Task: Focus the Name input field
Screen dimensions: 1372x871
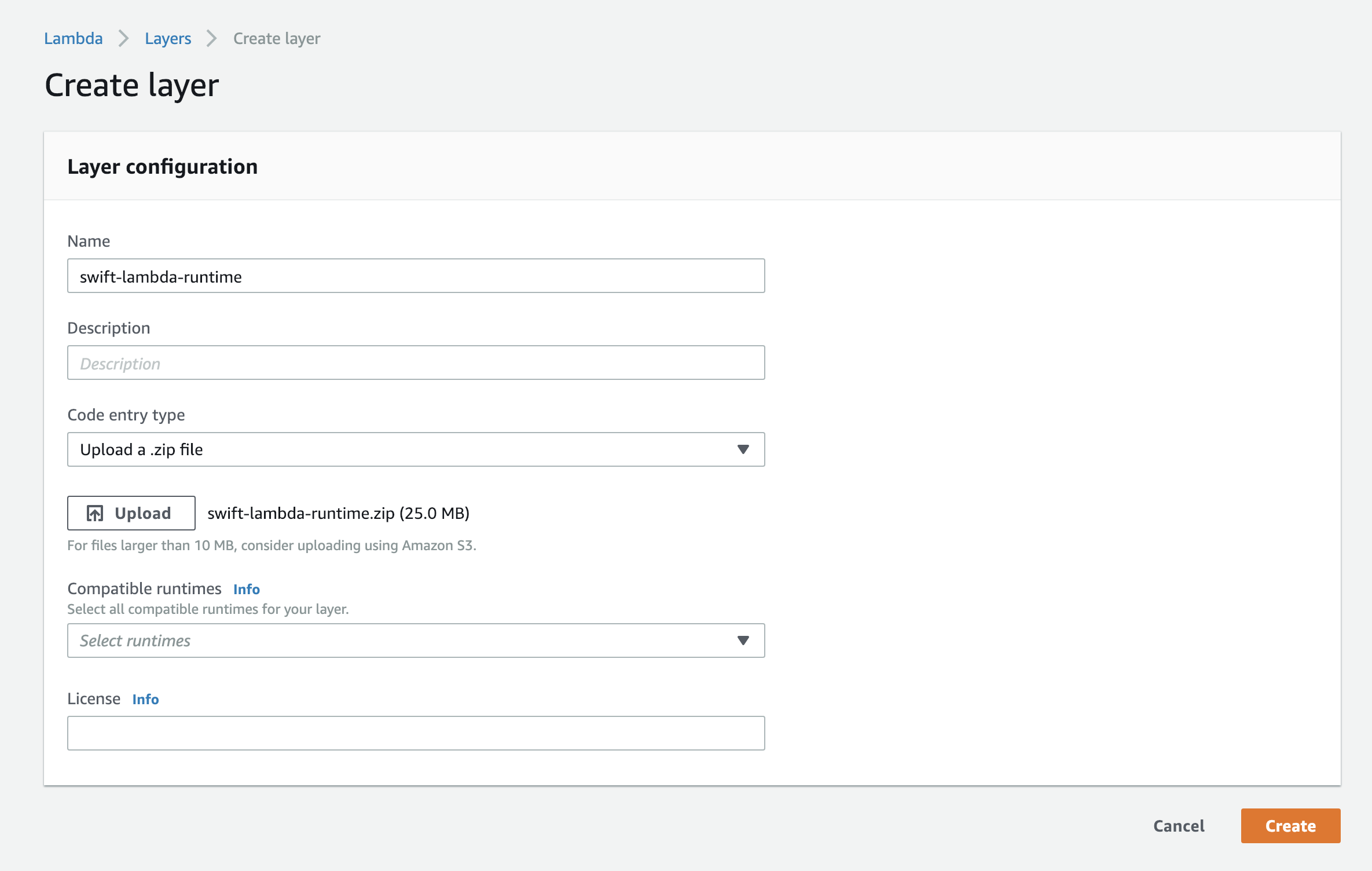Action: (x=416, y=276)
